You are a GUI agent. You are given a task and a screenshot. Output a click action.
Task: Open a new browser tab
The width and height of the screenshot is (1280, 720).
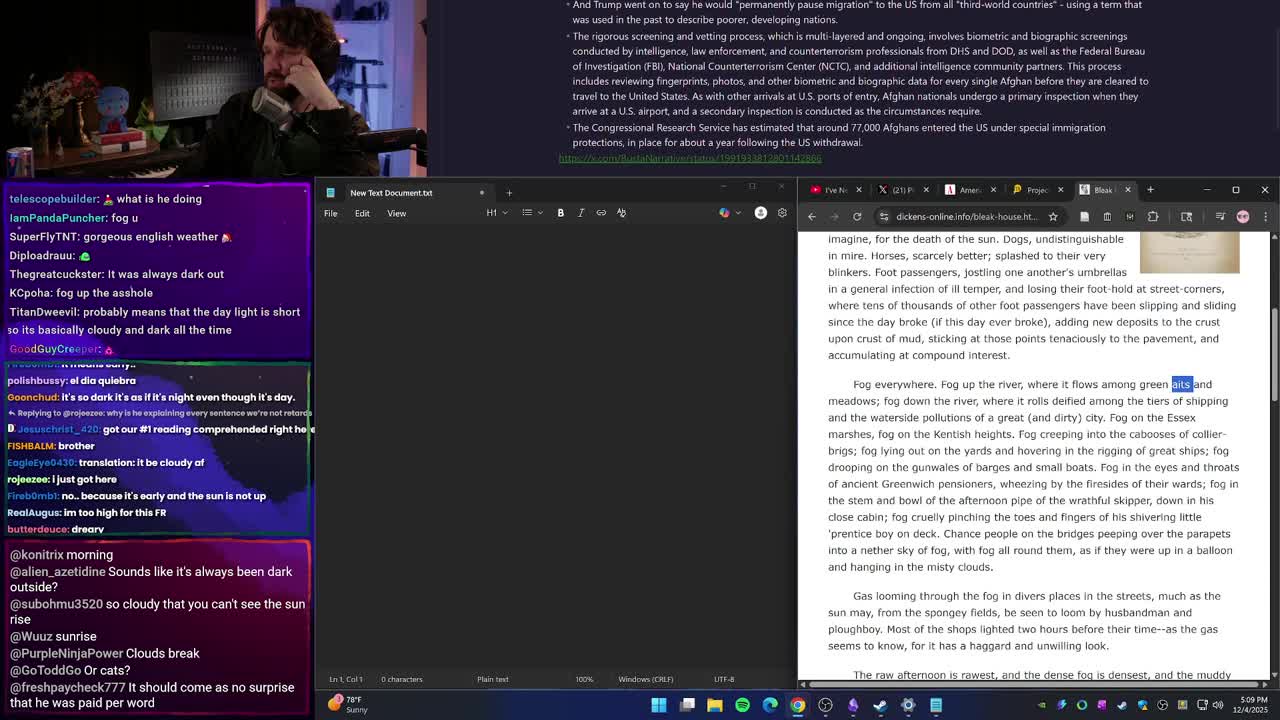point(1150,190)
